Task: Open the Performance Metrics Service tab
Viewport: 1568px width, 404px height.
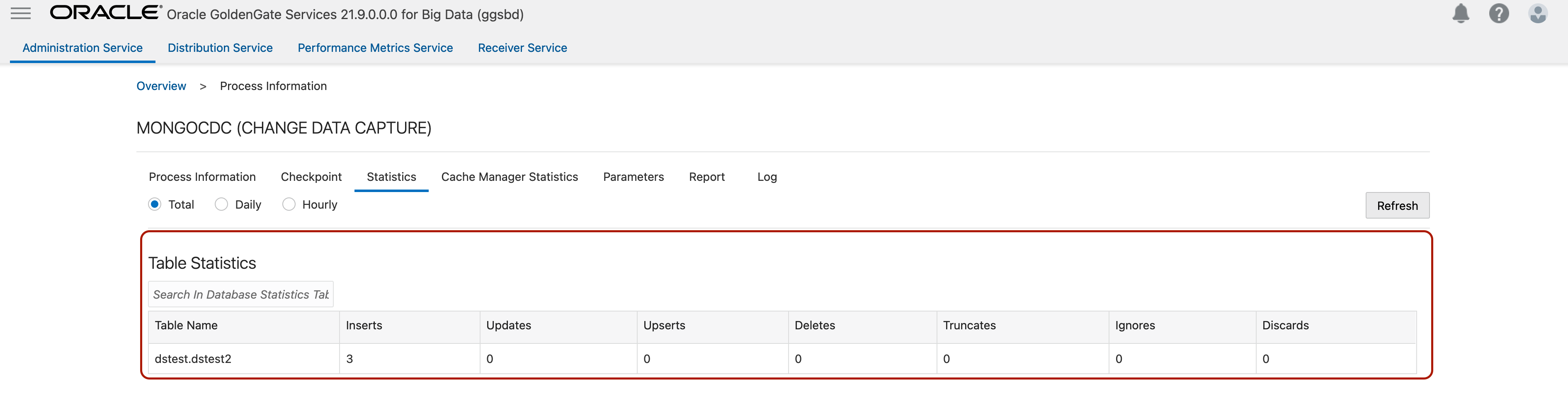Action: pyautogui.click(x=375, y=48)
